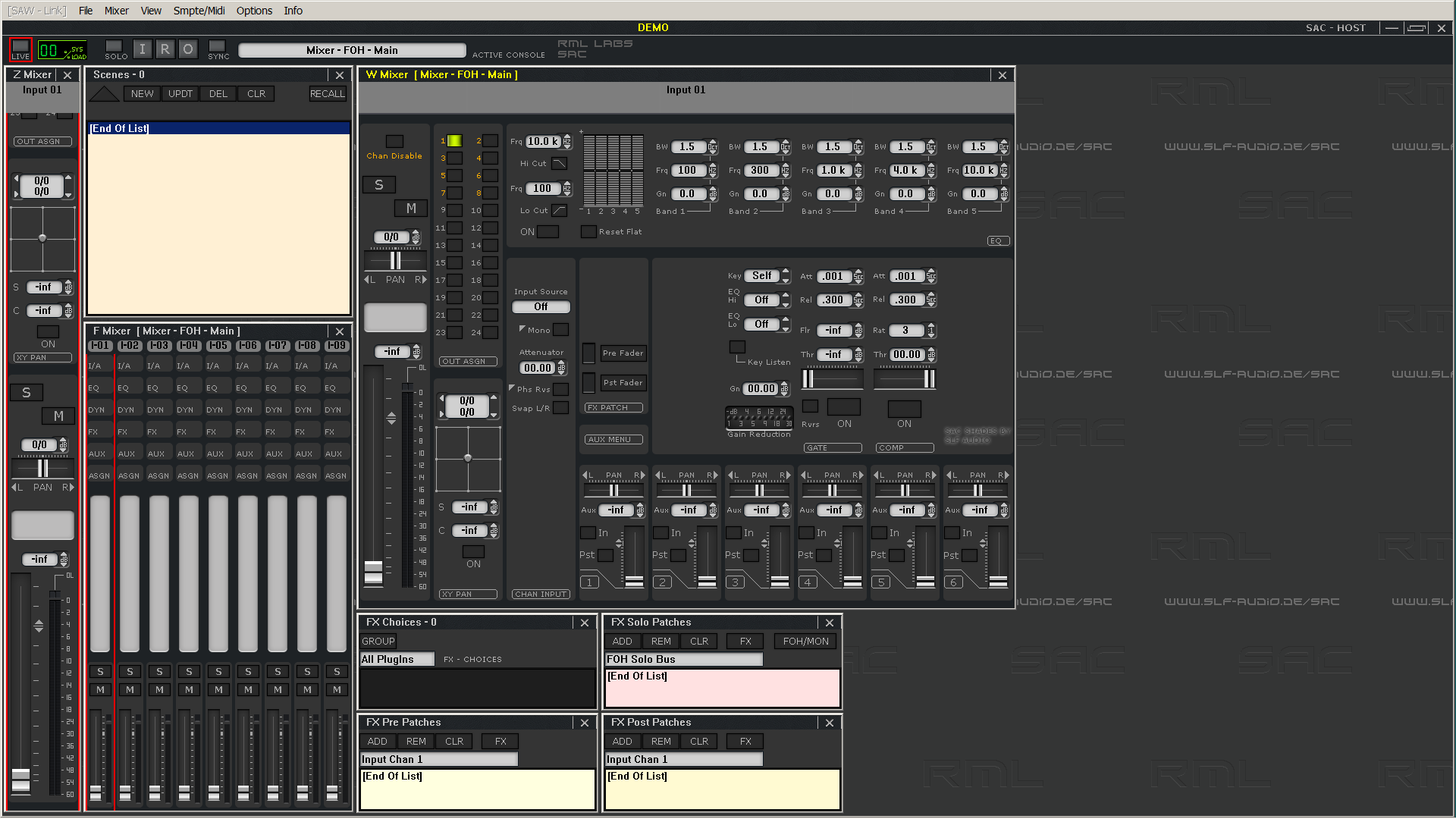Click the RECALL button in Scenes
This screenshot has height=819, width=1456.
pyautogui.click(x=327, y=94)
